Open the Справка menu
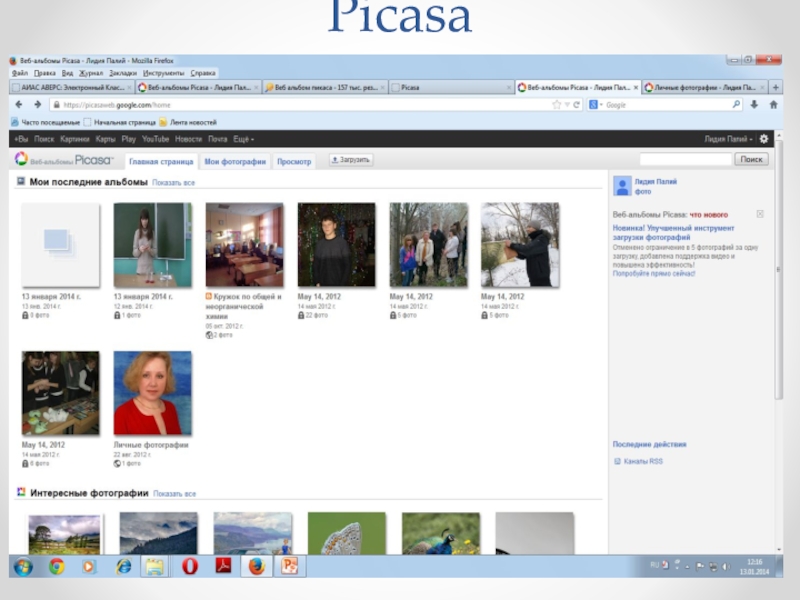The height and width of the screenshot is (600, 800). (203, 73)
